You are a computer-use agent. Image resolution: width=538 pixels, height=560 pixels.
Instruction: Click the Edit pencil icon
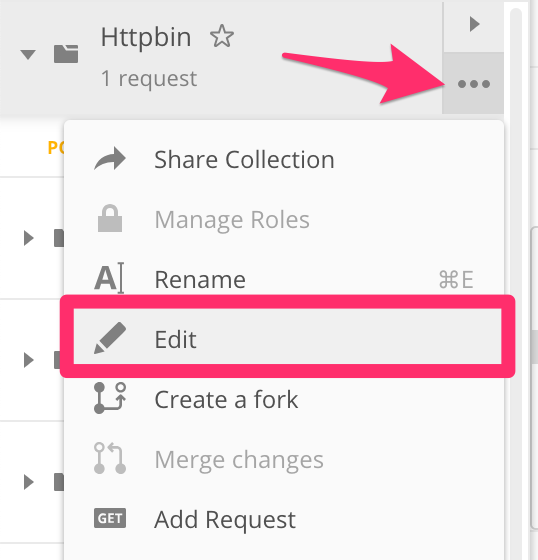(110, 338)
